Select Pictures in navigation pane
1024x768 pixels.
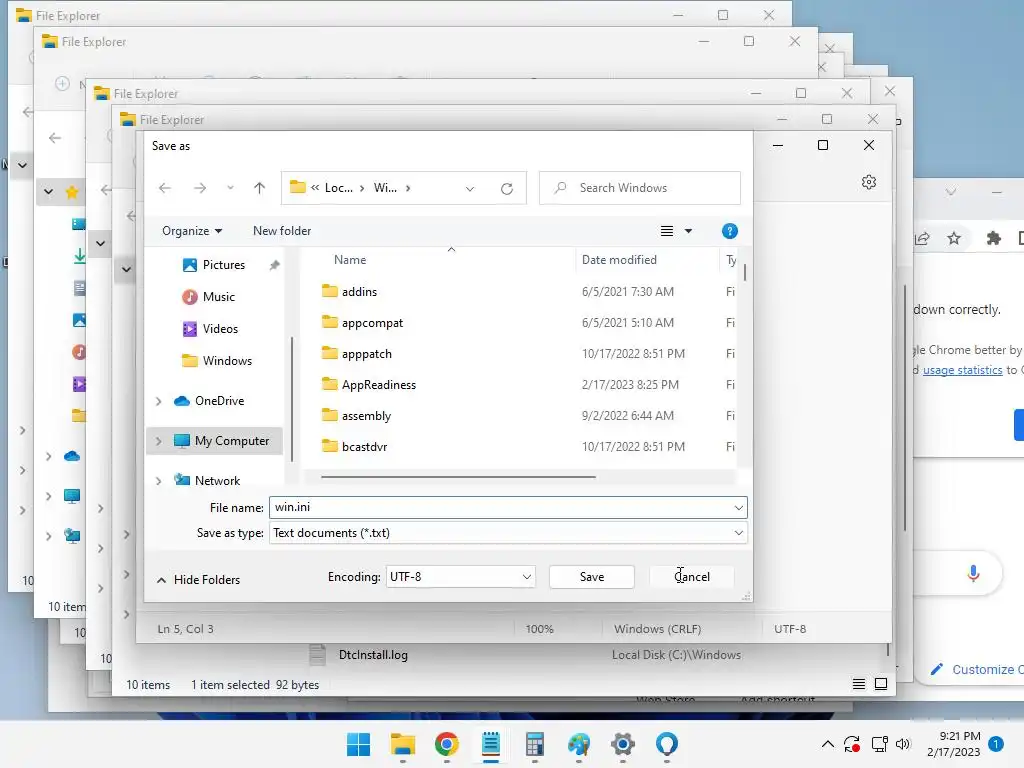click(x=223, y=264)
